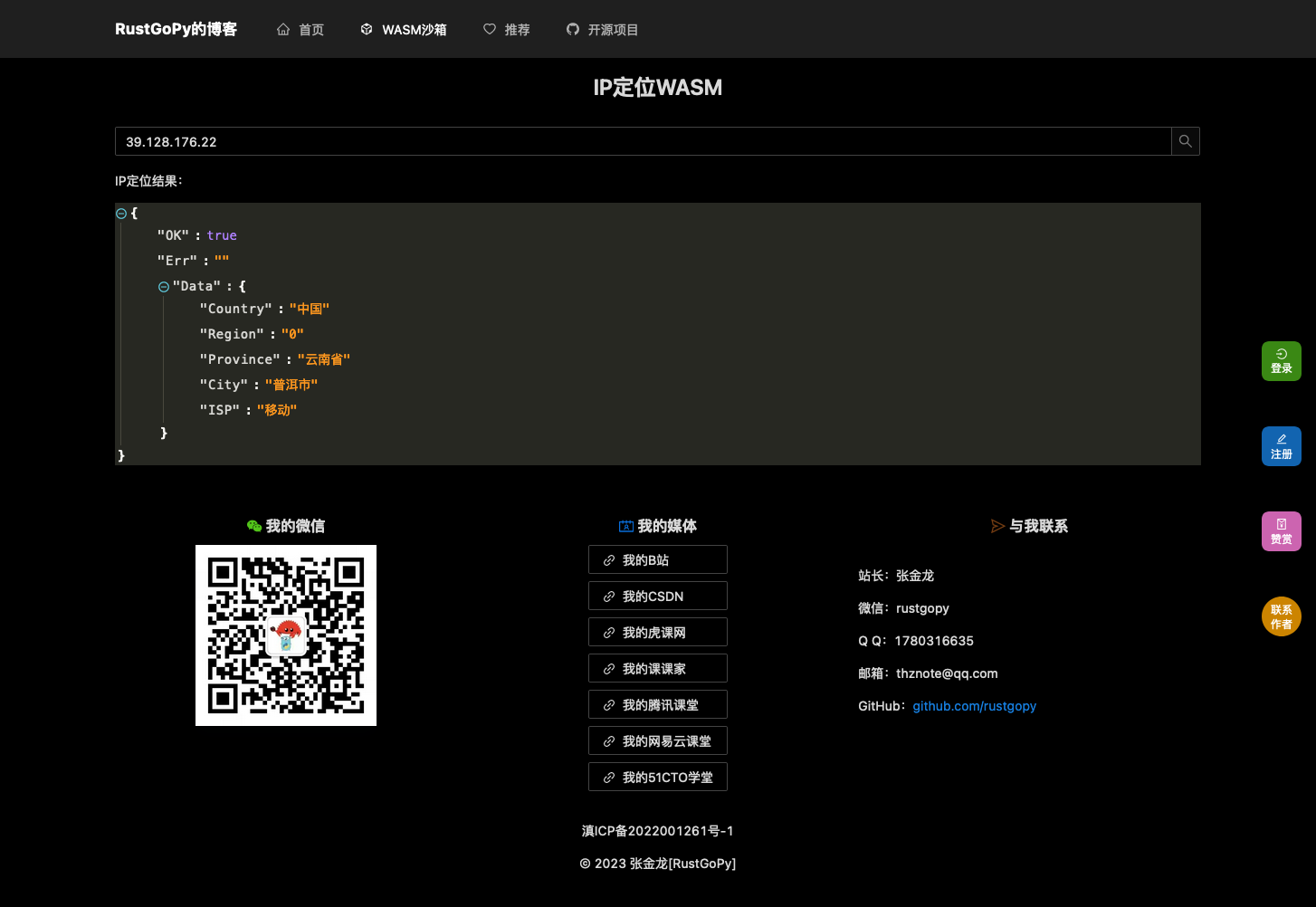Click the "Region" key in JSON
This screenshot has height=907, width=1316.
[232, 334]
